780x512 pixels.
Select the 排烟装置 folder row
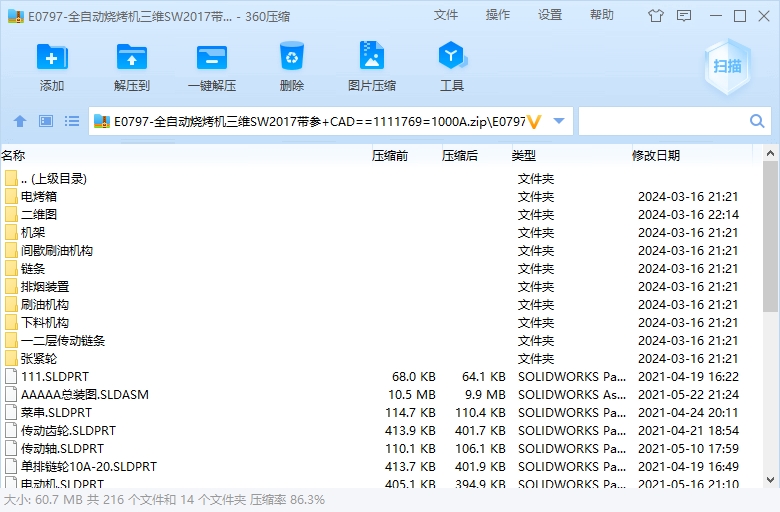point(381,287)
